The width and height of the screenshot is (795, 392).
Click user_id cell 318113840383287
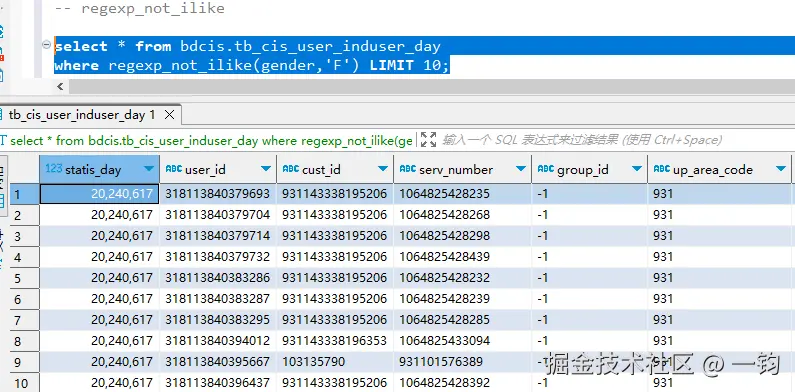(218, 299)
